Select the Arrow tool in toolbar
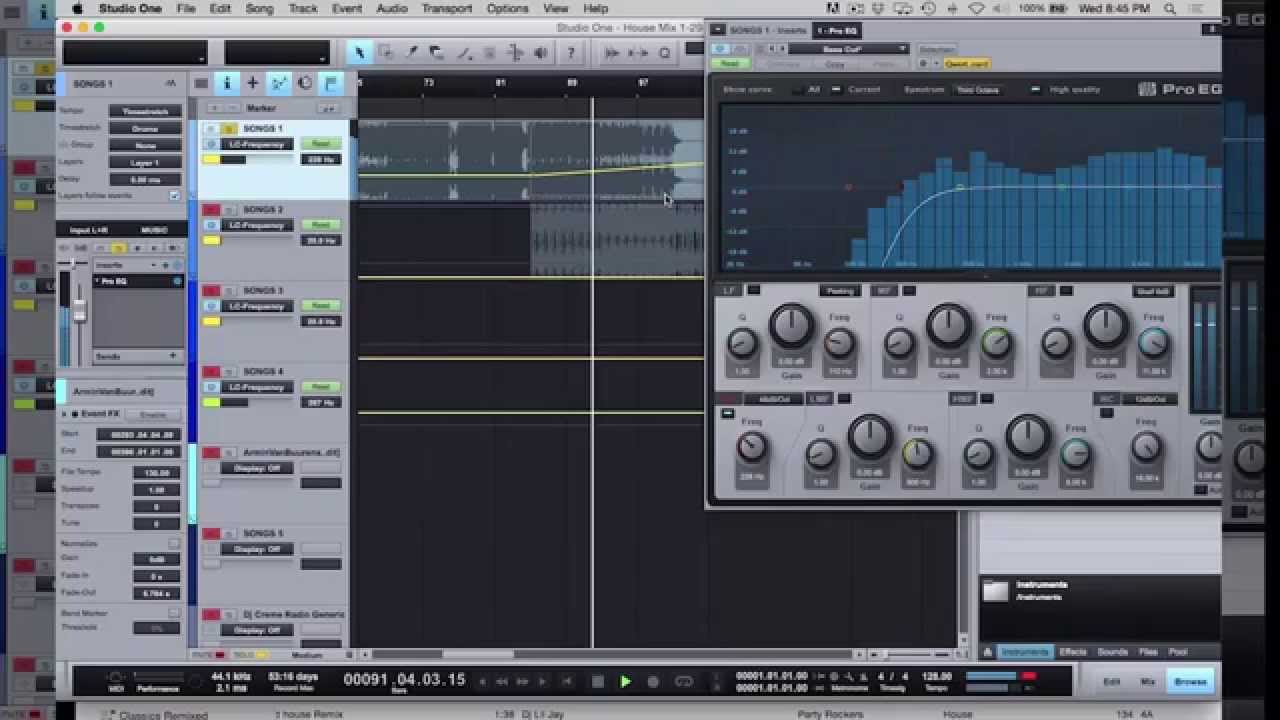 (358, 53)
